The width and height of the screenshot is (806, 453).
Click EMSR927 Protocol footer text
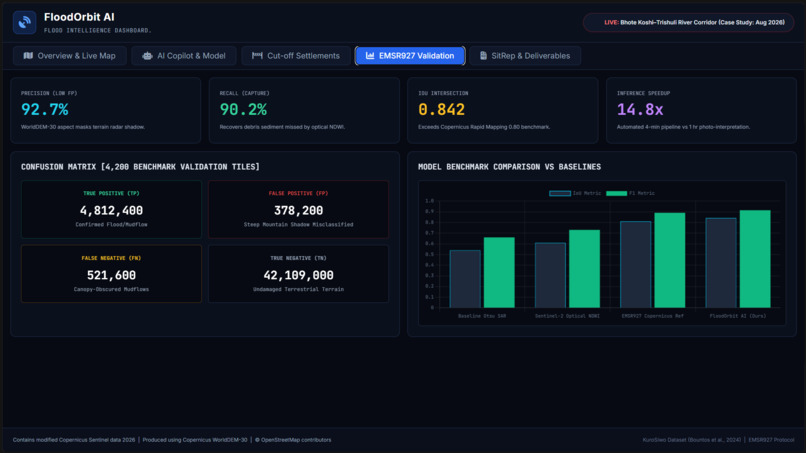click(771, 440)
